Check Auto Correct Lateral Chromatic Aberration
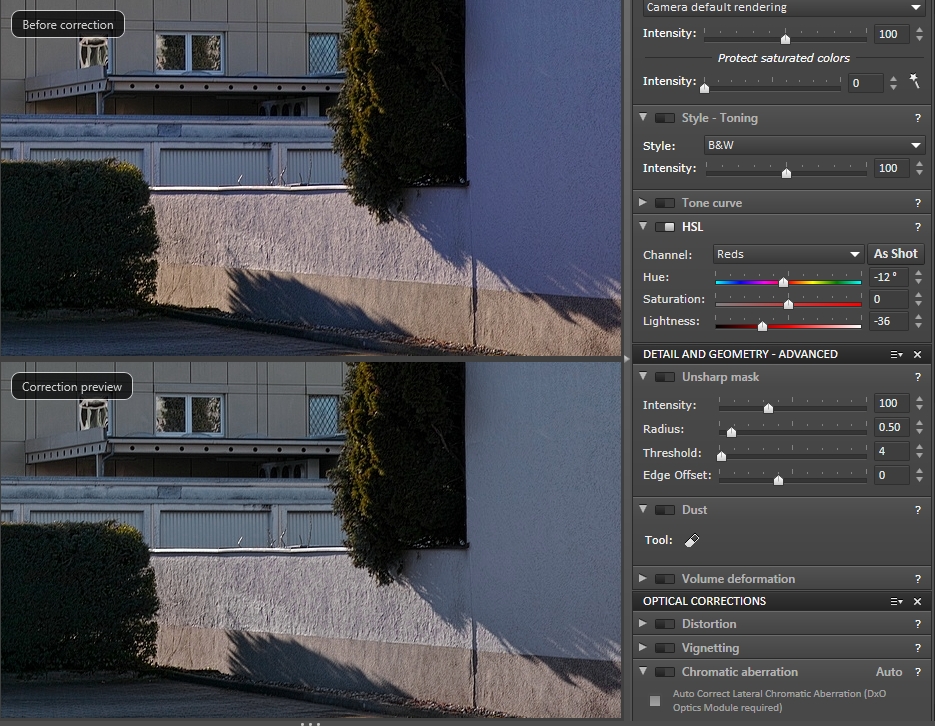 click(655, 701)
